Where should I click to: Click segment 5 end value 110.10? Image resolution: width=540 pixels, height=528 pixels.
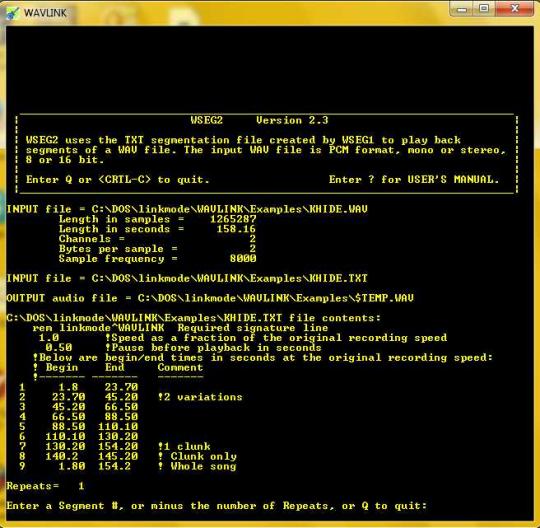[118, 427]
